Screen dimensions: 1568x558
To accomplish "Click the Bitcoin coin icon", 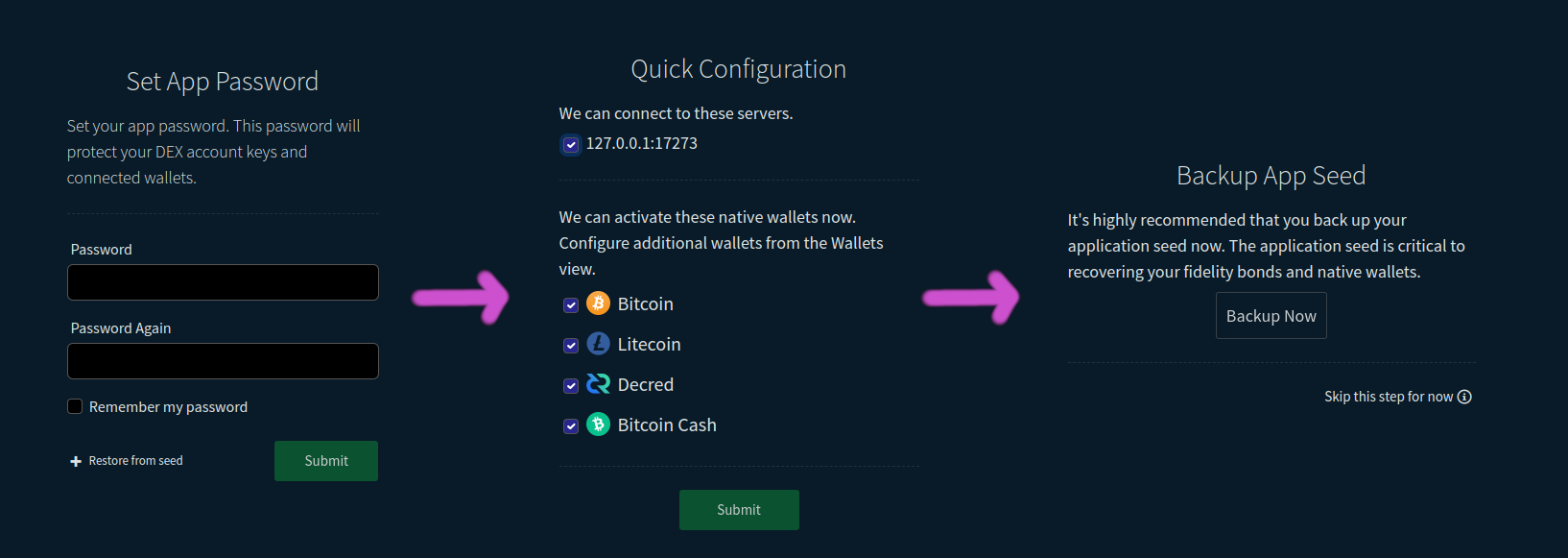I will coord(597,303).
